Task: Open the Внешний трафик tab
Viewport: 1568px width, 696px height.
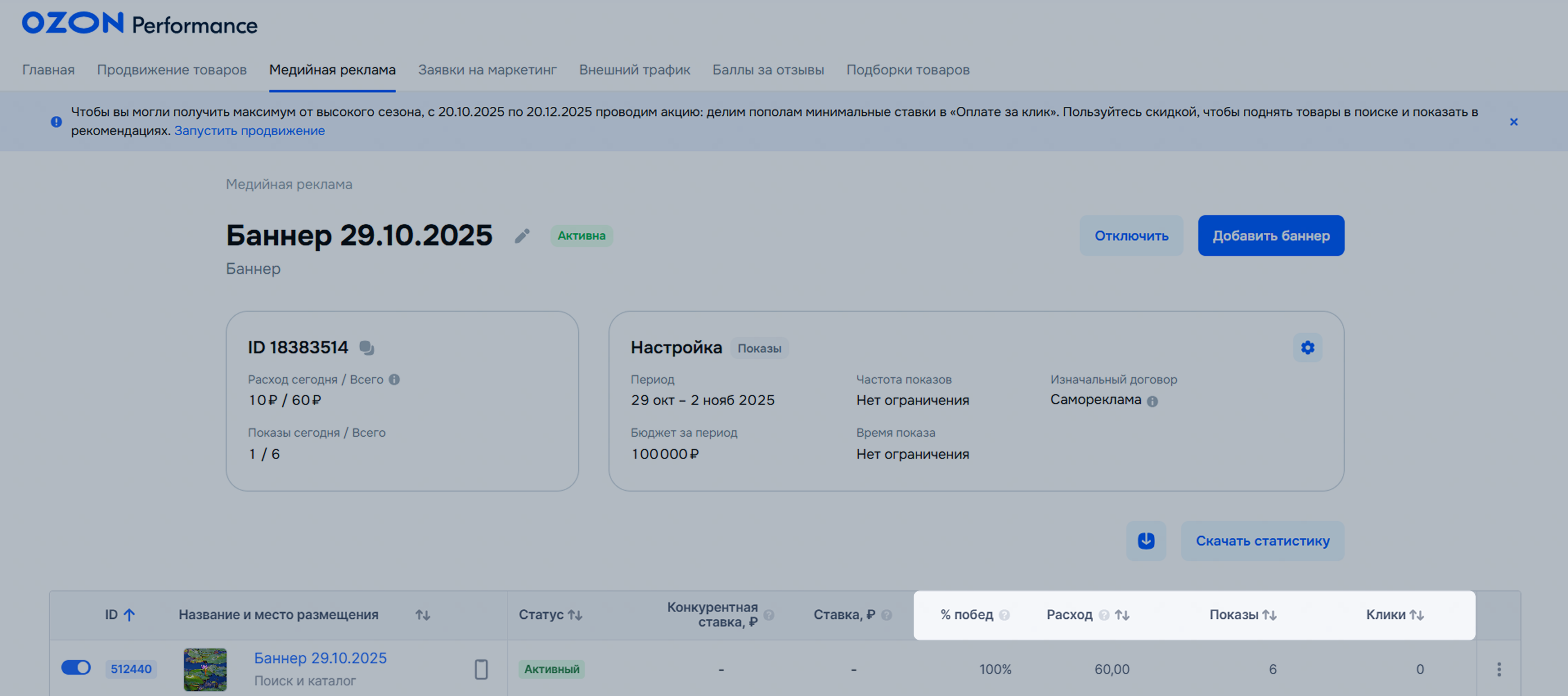Action: [634, 70]
